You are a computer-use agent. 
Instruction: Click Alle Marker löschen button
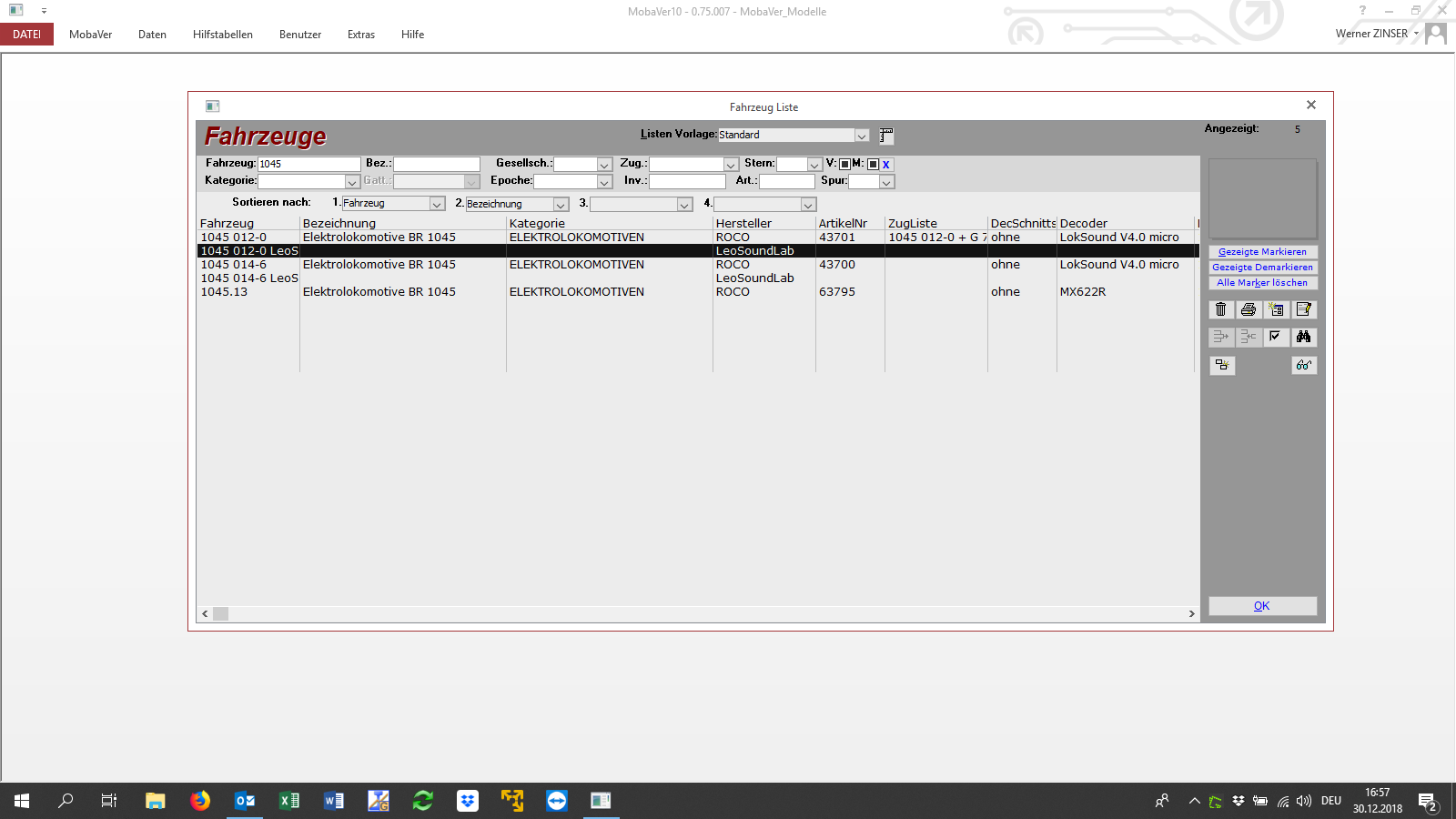[1262, 283]
